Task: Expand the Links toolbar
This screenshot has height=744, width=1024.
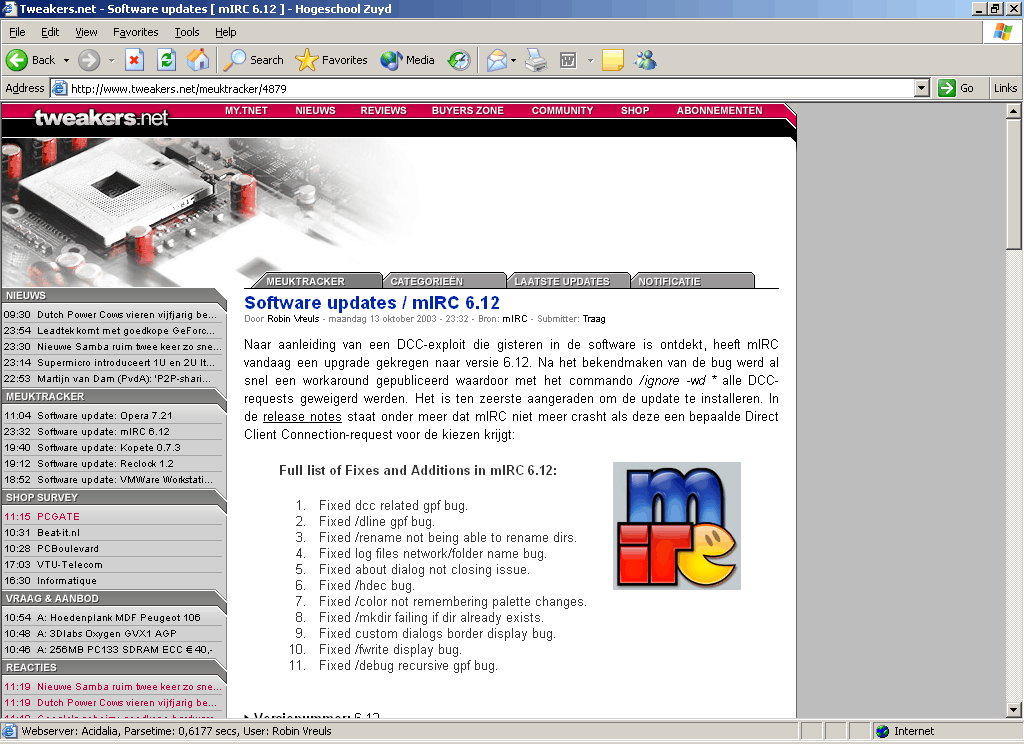Action: coord(1005,88)
